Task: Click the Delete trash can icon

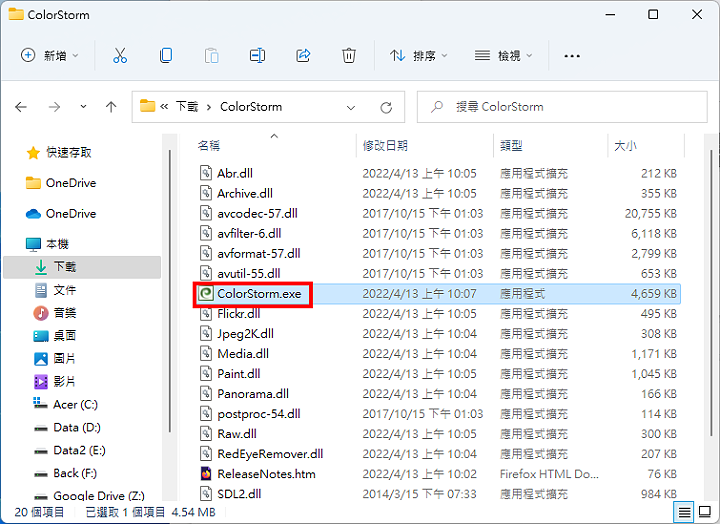Action: (x=349, y=56)
